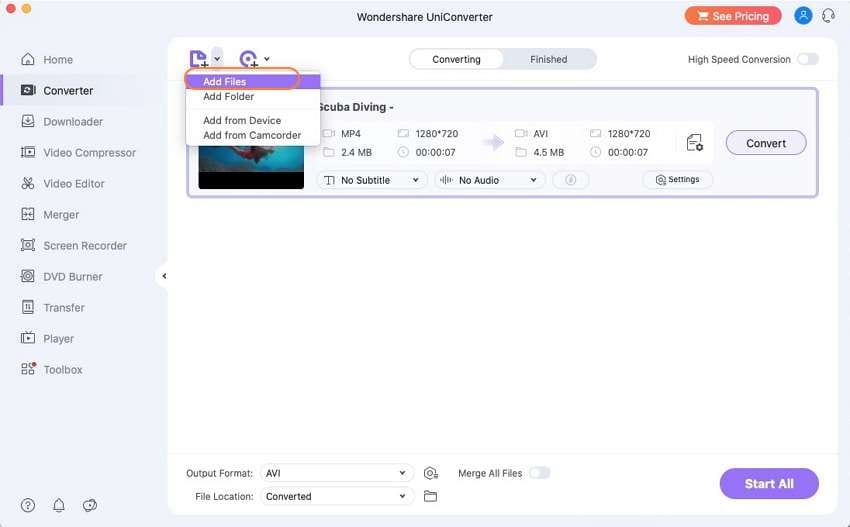This screenshot has height=527, width=850.
Task: Choose Add from Camcorder menu item
Action: (253, 135)
